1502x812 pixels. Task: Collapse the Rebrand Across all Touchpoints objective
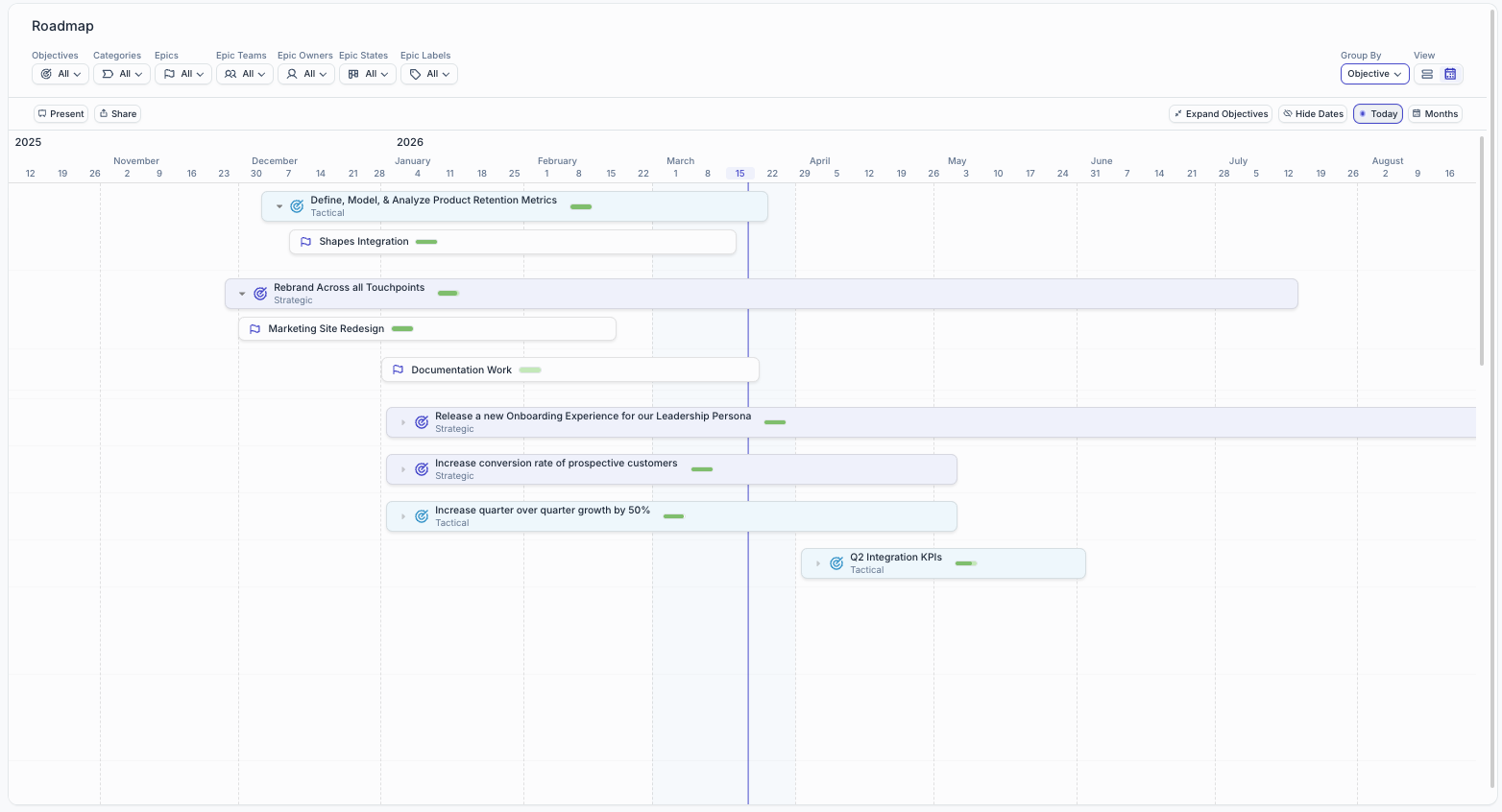click(242, 294)
